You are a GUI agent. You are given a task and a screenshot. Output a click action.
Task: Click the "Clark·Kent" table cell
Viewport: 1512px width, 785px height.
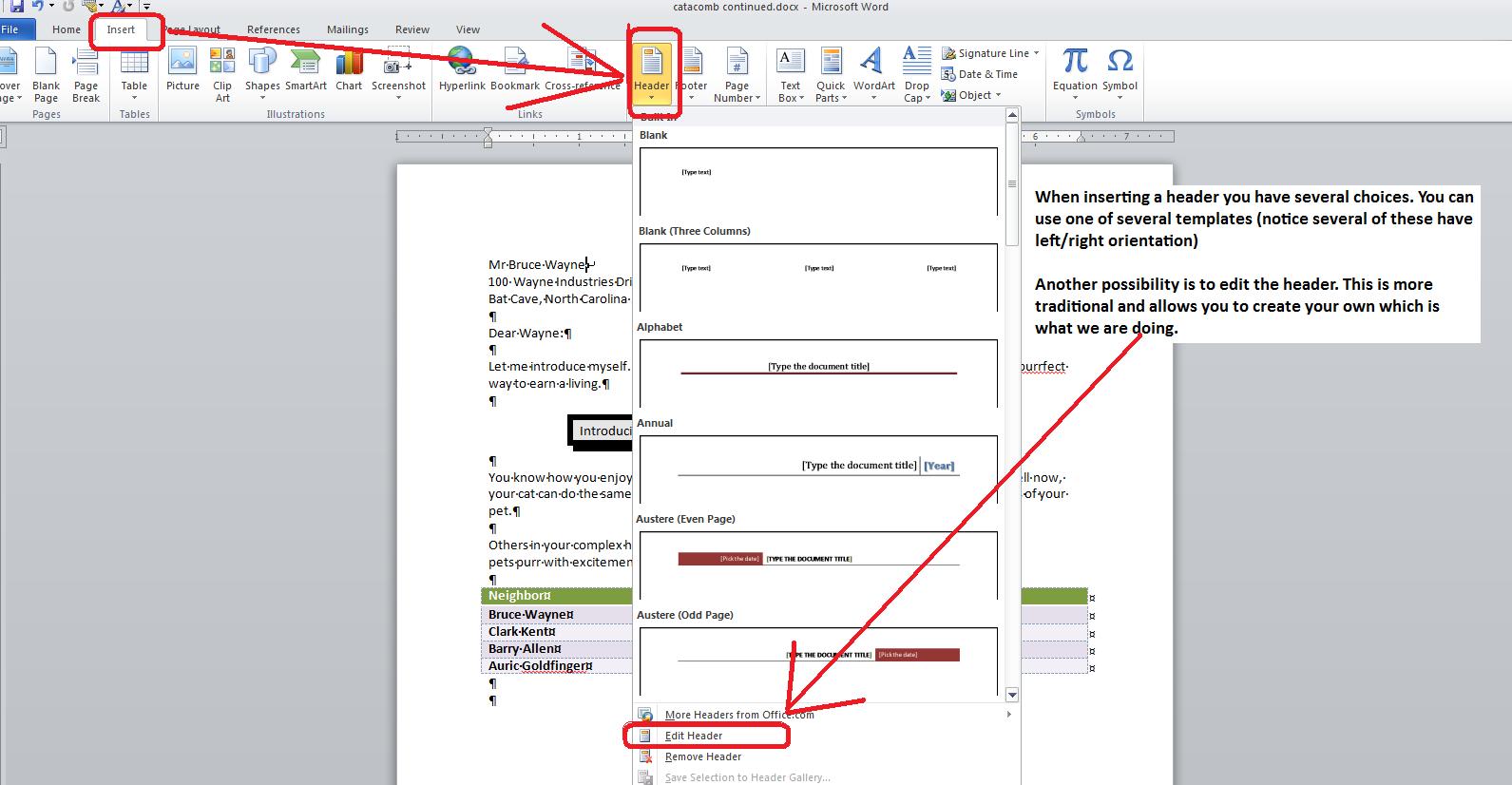(557, 632)
